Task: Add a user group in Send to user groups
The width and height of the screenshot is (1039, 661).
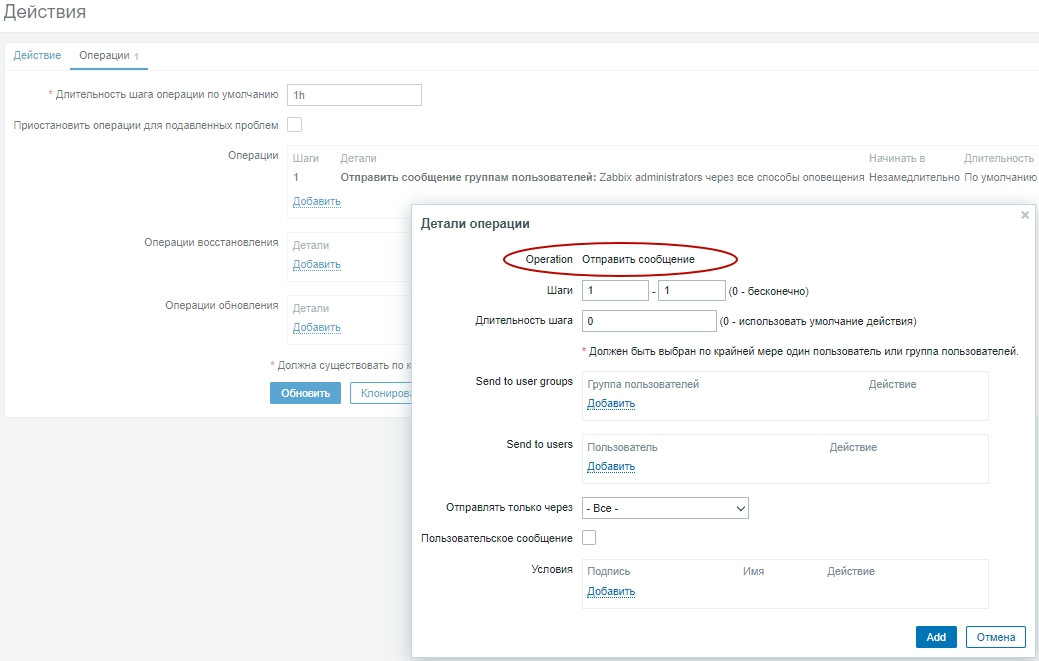Action: [613, 404]
